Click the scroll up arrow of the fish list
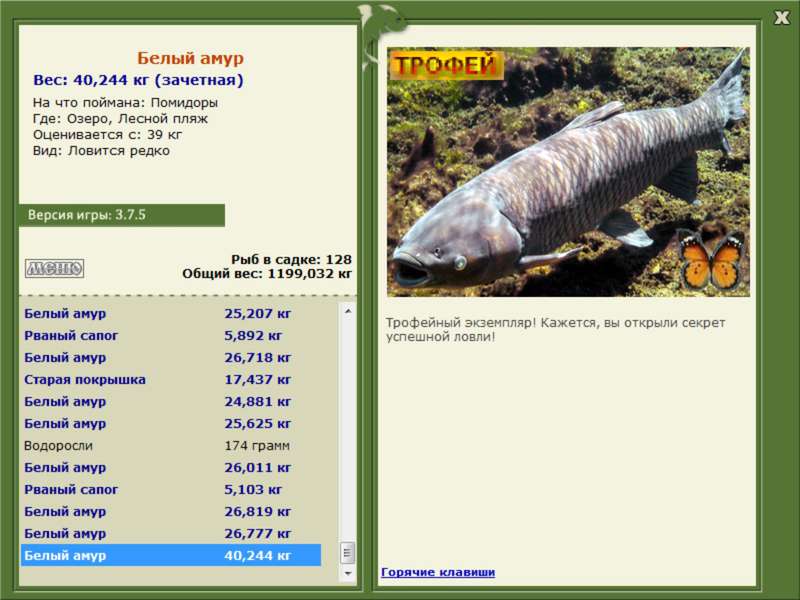Image resolution: width=800 pixels, height=600 pixels. click(x=348, y=311)
